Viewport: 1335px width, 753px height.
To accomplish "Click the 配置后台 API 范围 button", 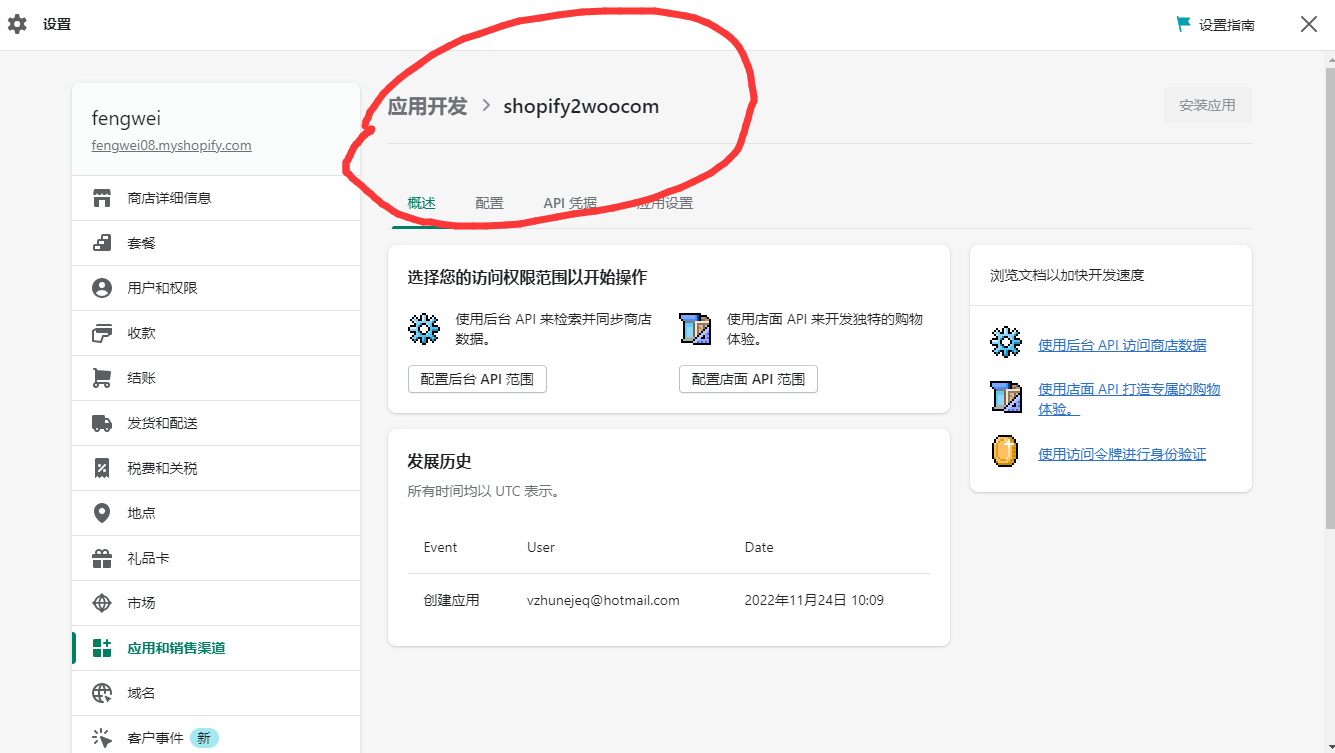I will 477,379.
